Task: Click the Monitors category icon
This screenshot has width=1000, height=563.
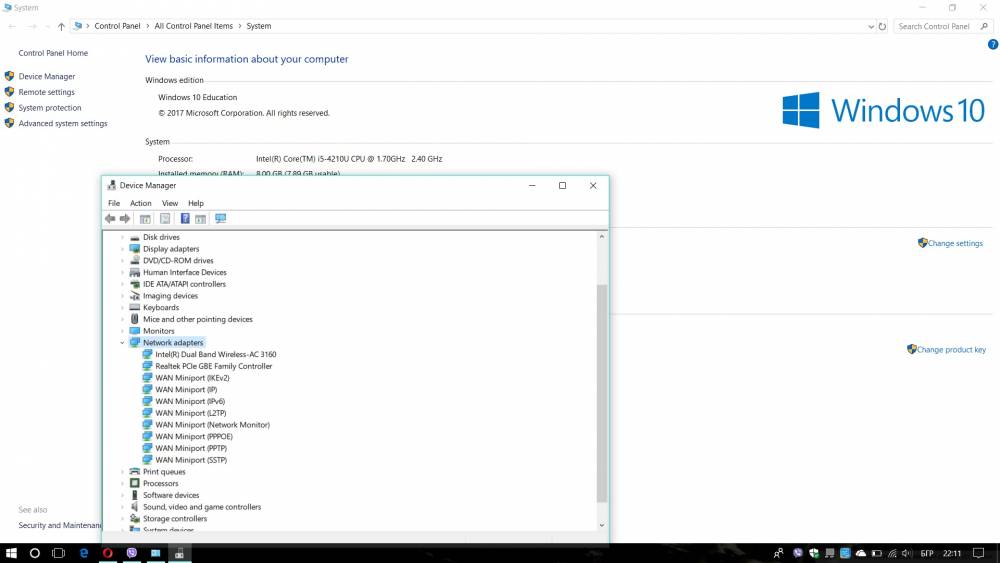Action: pyautogui.click(x=135, y=331)
